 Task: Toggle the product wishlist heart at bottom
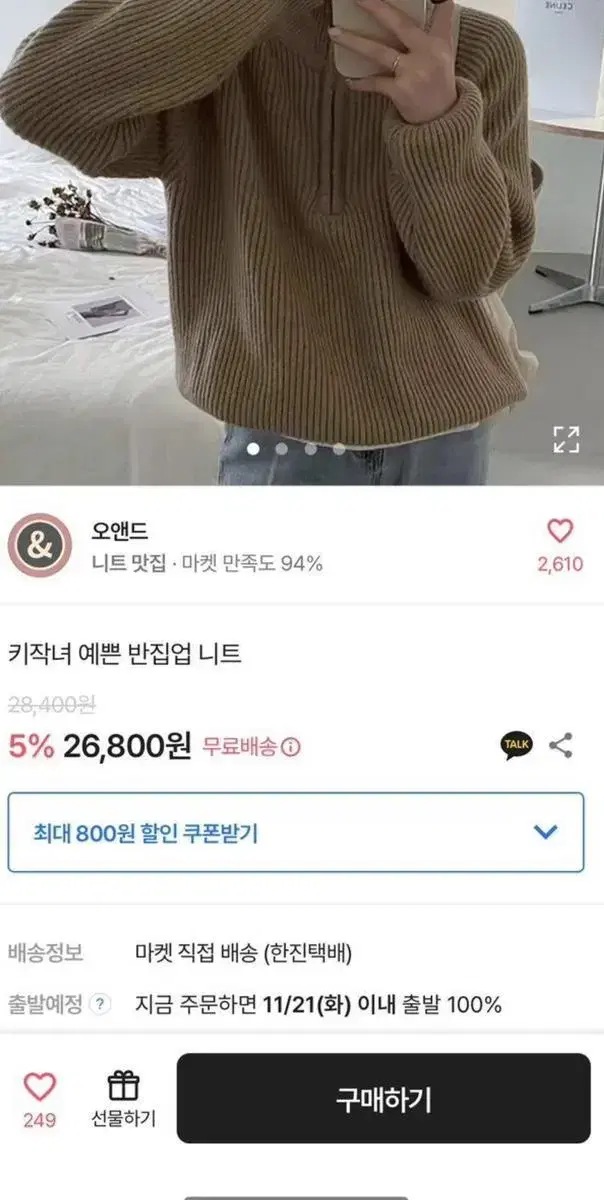pyautogui.click(x=40, y=1087)
